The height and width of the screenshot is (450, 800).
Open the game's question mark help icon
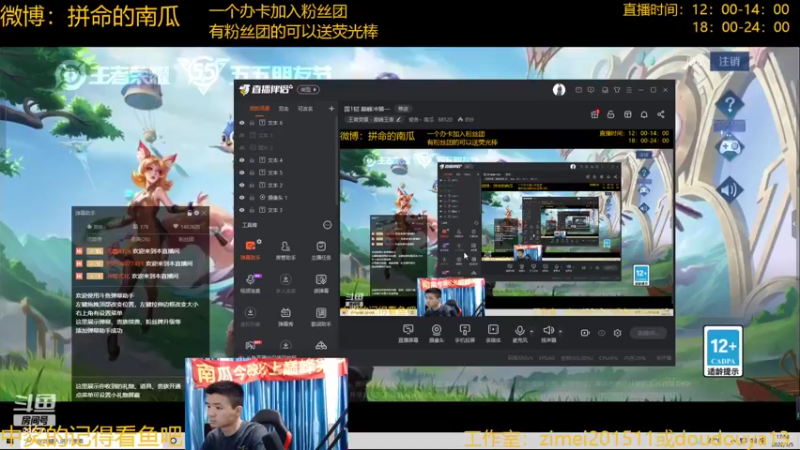(730, 105)
